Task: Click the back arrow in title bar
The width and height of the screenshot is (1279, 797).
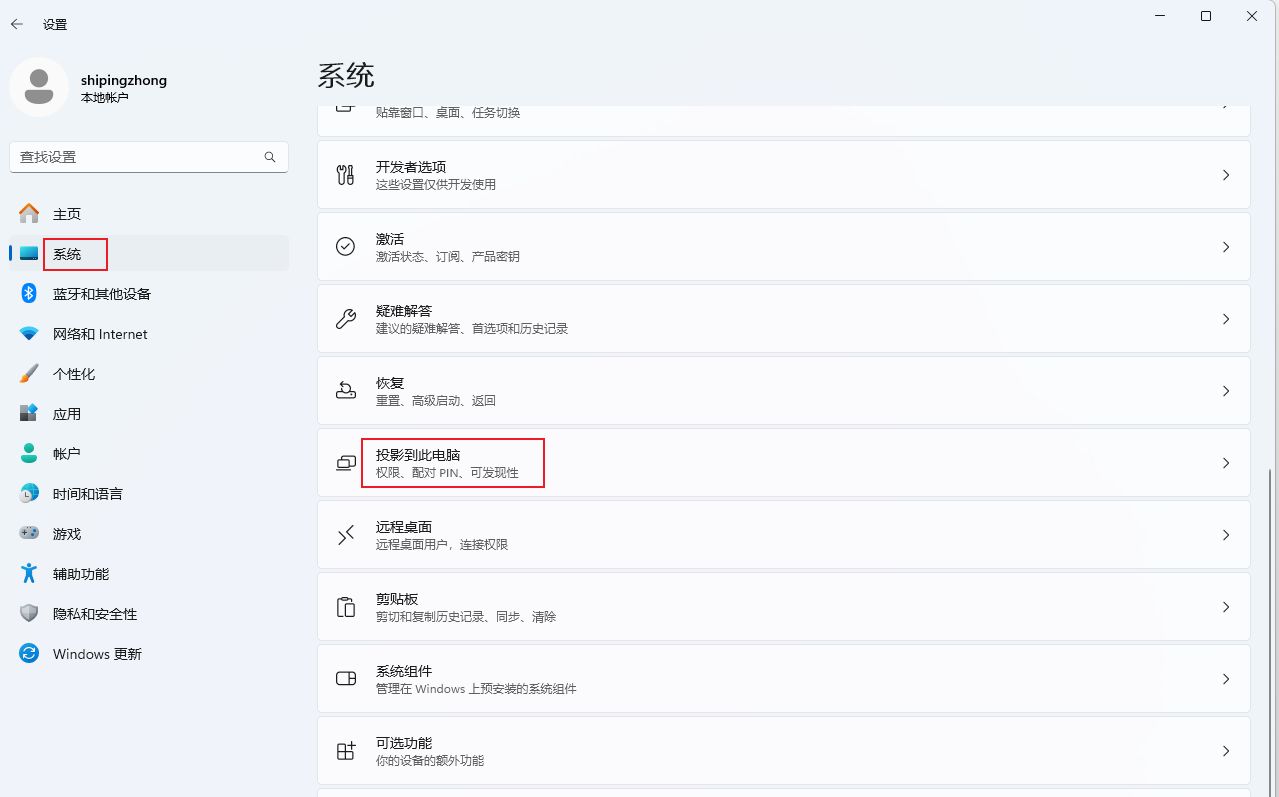Action: [17, 24]
